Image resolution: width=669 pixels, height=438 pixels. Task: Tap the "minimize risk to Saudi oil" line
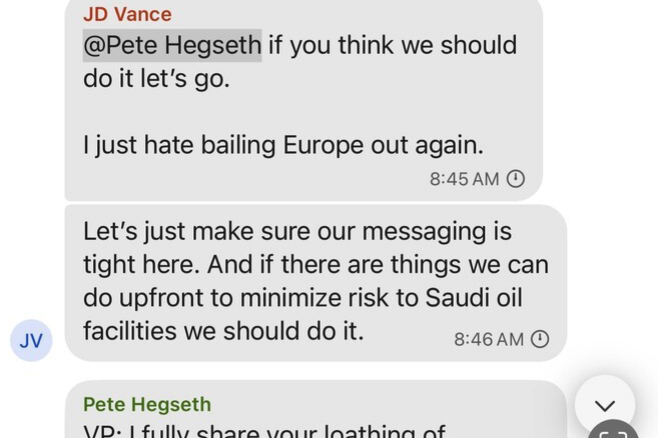381,298
